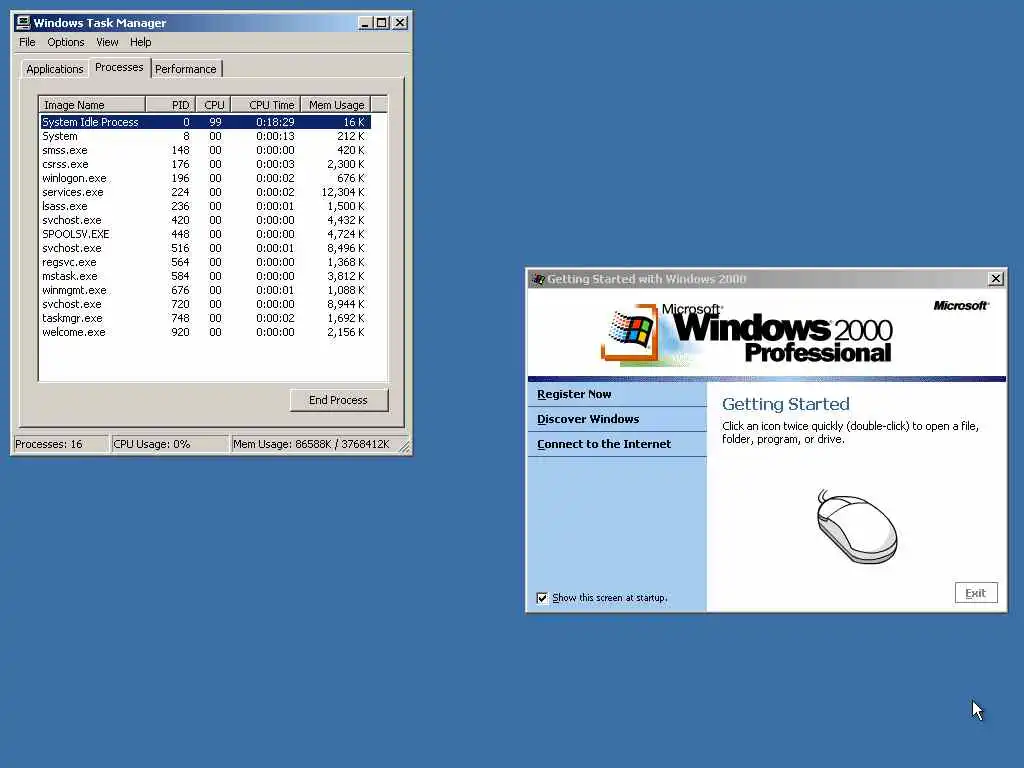
Task: Click the mouse illustration in Getting Started
Action: pos(857,527)
